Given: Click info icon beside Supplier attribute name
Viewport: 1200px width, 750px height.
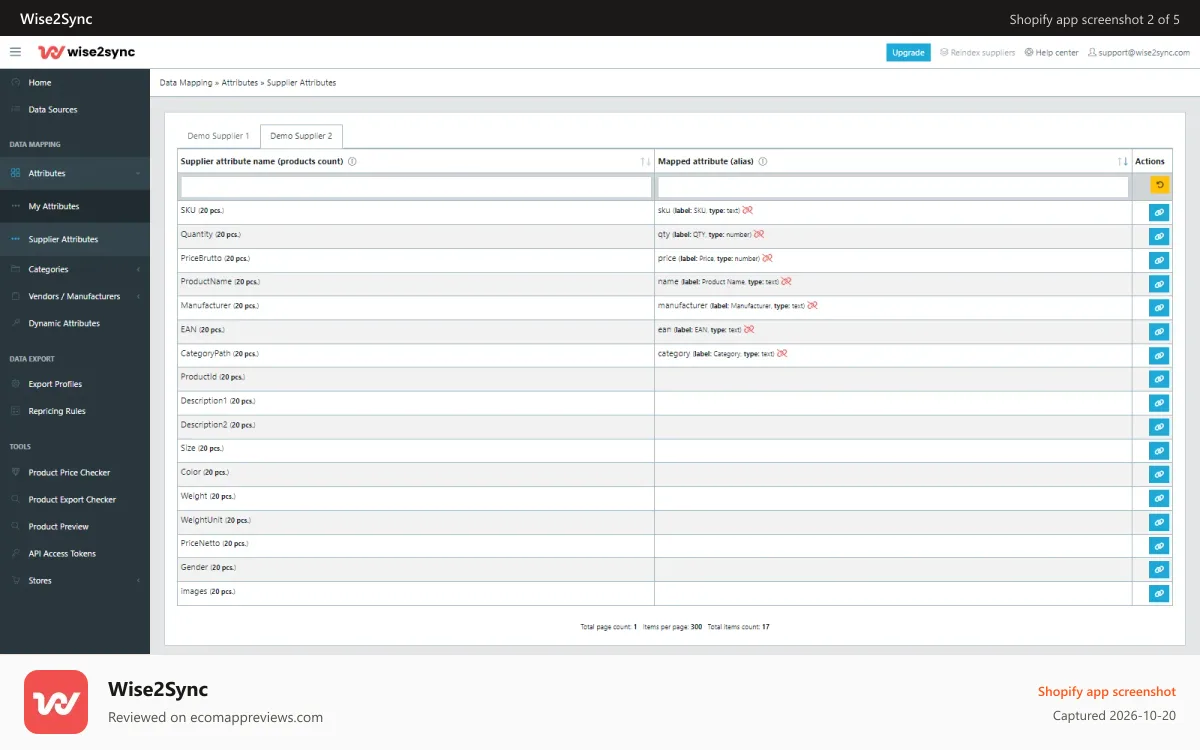Looking at the screenshot, I should pos(352,161).
